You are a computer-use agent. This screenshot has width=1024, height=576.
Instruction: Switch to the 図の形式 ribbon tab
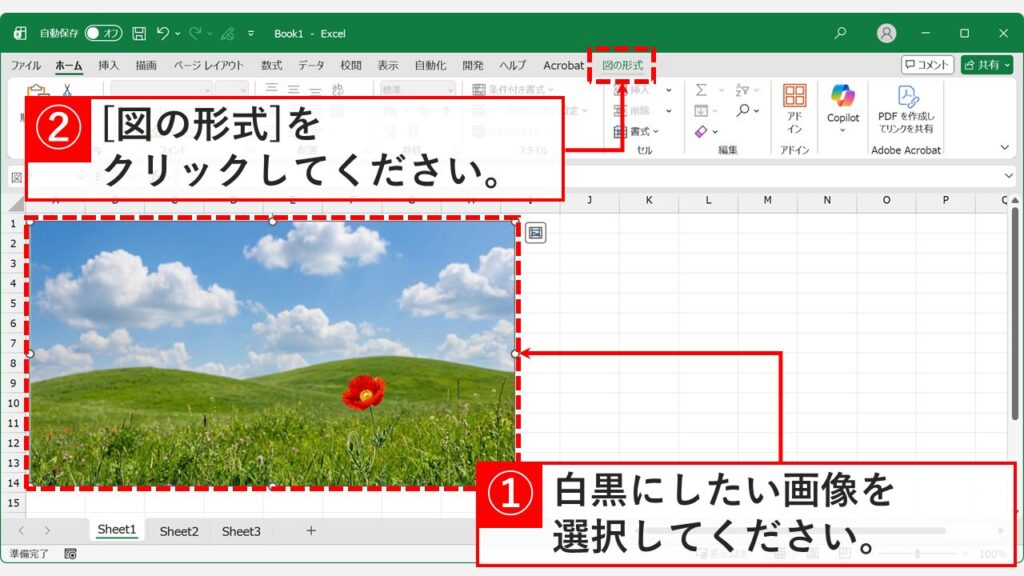point(622,64)
